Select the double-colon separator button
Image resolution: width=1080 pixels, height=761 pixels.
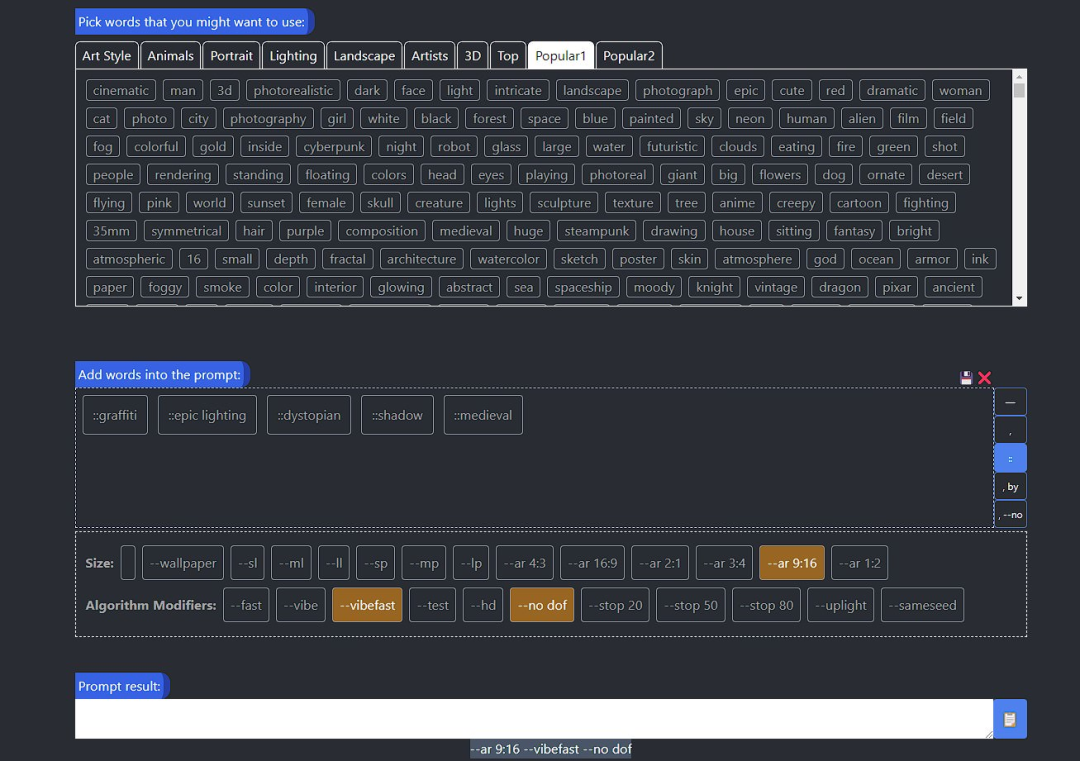tap(1010, 458)
